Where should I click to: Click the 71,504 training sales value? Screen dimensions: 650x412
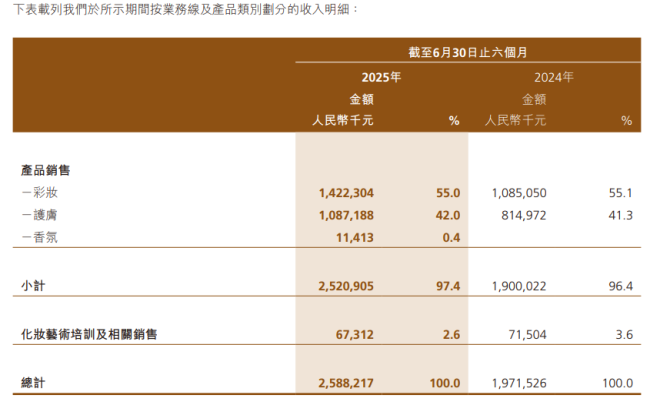[526, 335]
